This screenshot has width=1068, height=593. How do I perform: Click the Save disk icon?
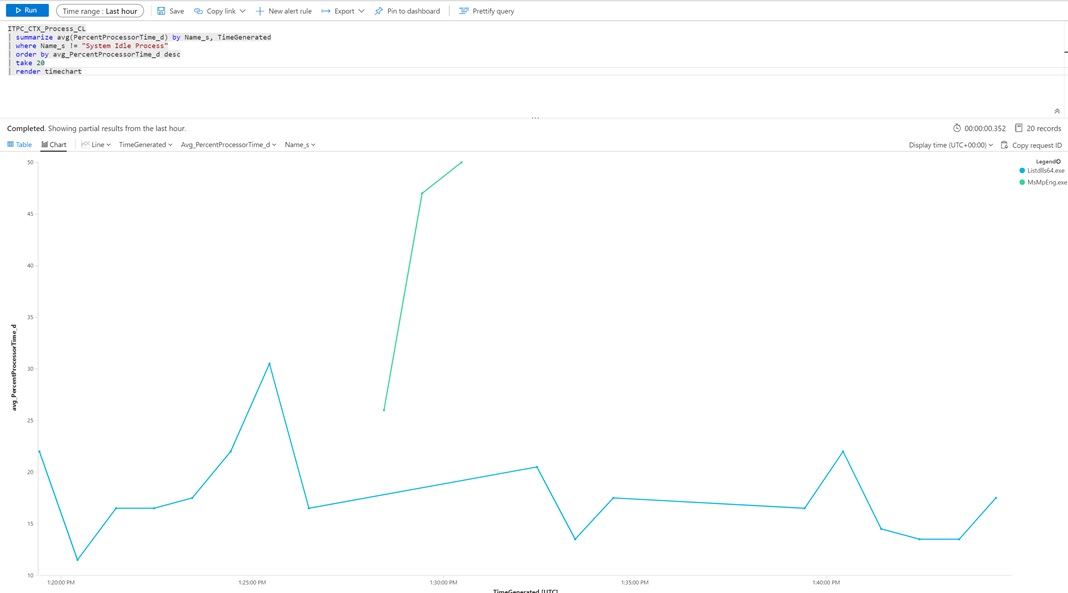click(161, 11)
